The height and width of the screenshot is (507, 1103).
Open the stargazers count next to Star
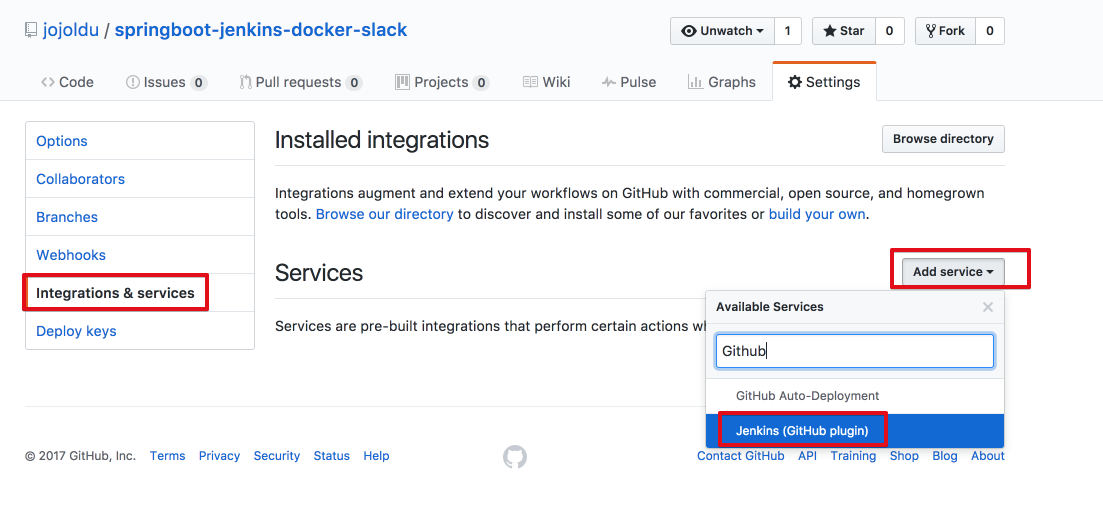[x=890, y=31]
